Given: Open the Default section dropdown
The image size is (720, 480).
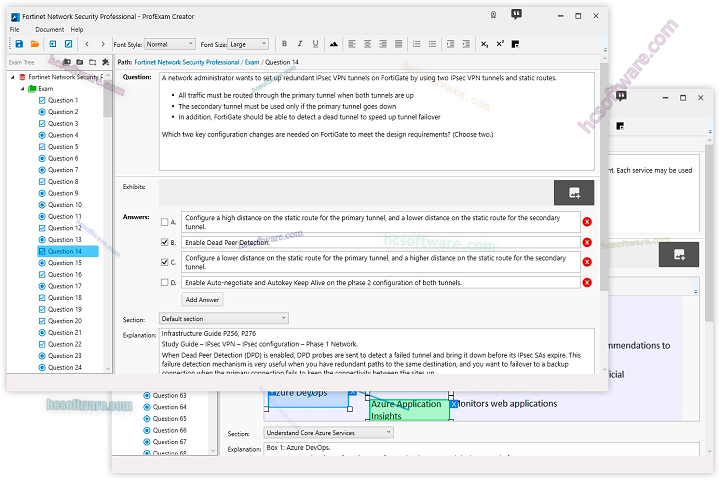Looking at the screenshot, I should pyautogui.click(x=224, y=318).
